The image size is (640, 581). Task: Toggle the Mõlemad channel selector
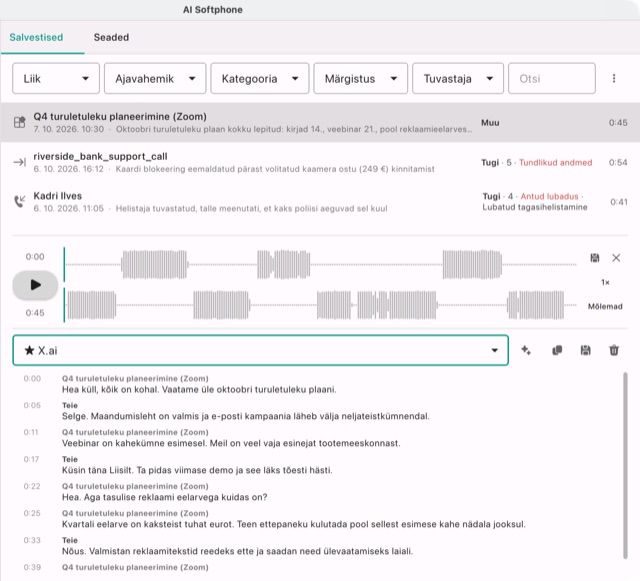pos(605,306)
